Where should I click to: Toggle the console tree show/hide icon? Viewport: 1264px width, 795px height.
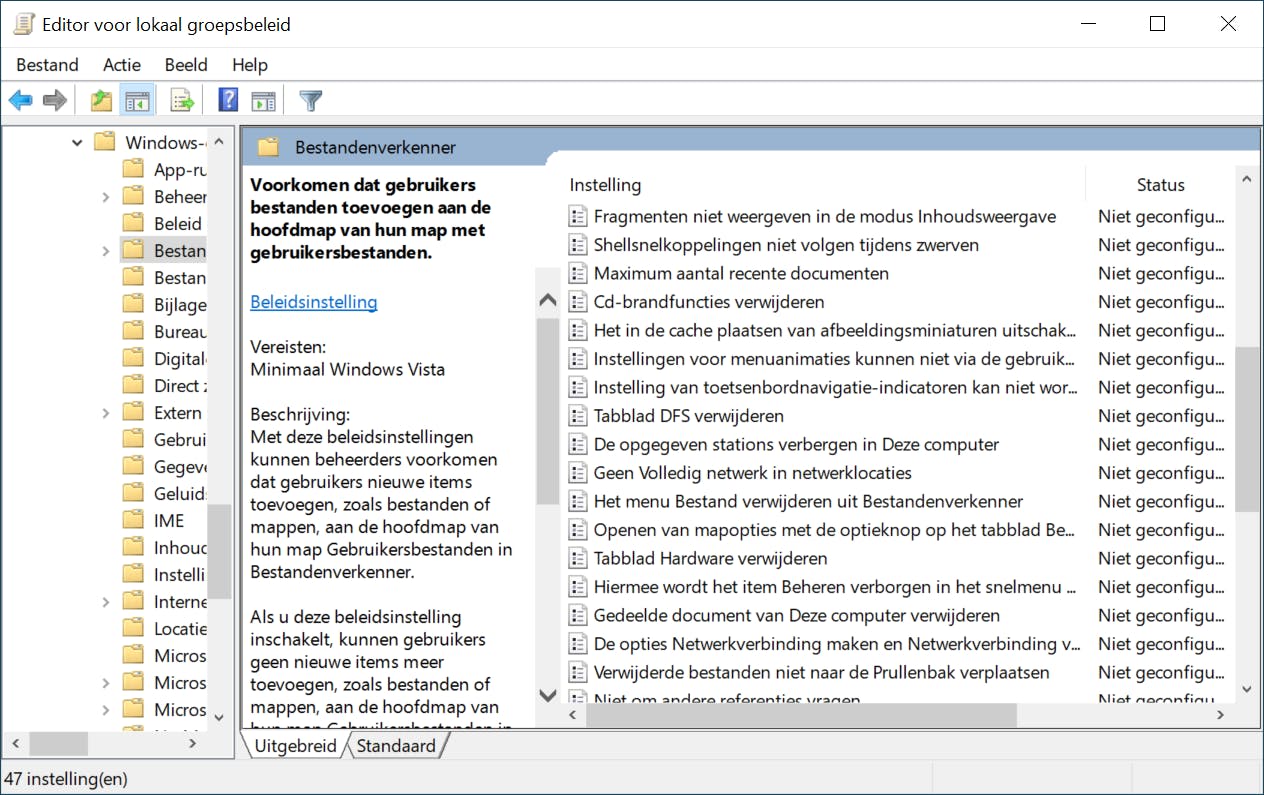pyautogui.click(x=137, y=100)
